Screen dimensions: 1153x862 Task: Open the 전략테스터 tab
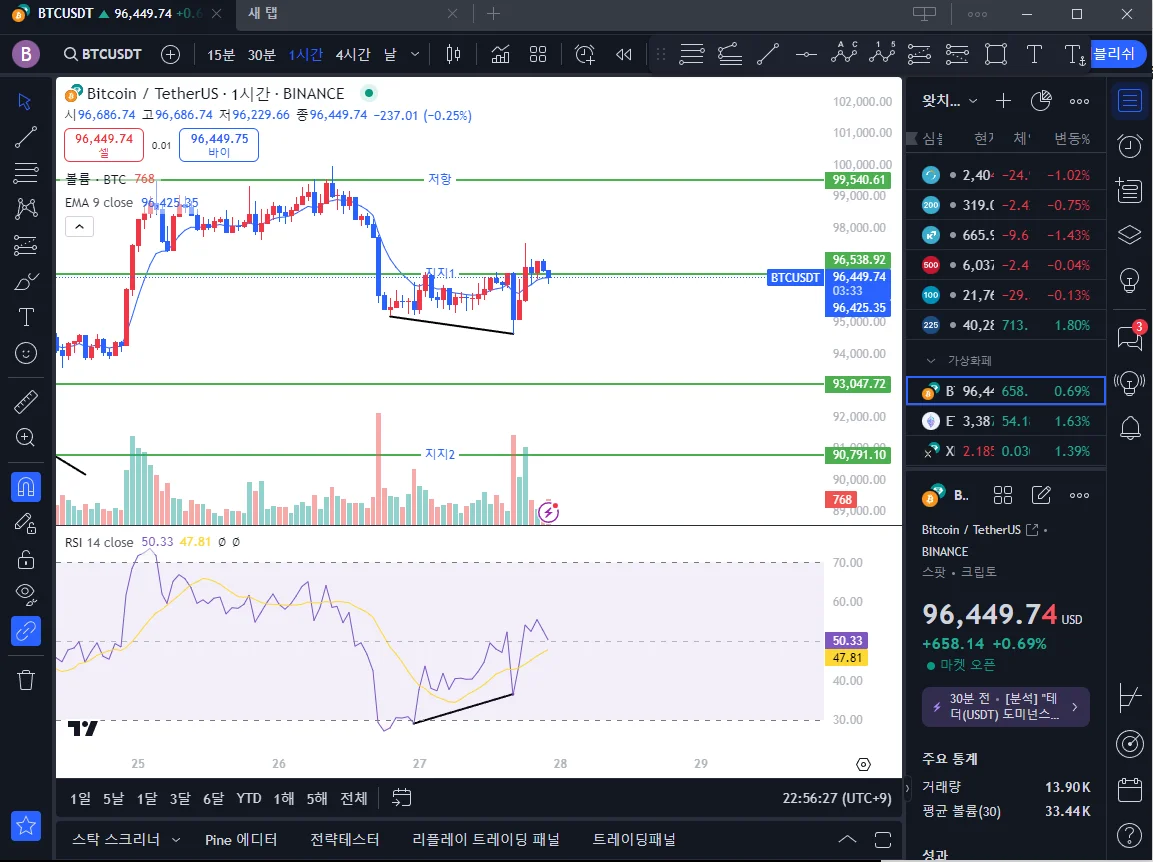point(344,839)
